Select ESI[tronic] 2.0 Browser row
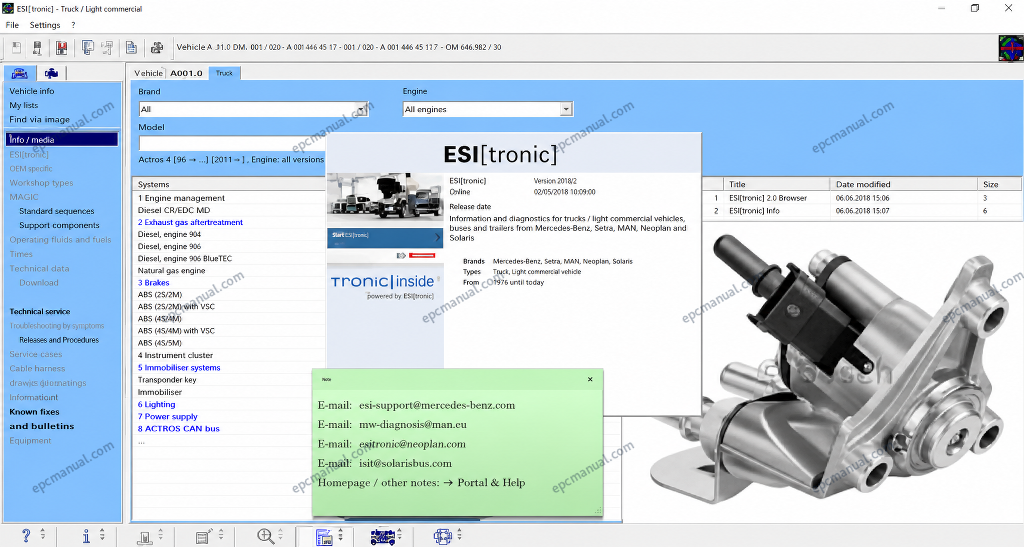 pyautogui.click(x=863, y=198)
